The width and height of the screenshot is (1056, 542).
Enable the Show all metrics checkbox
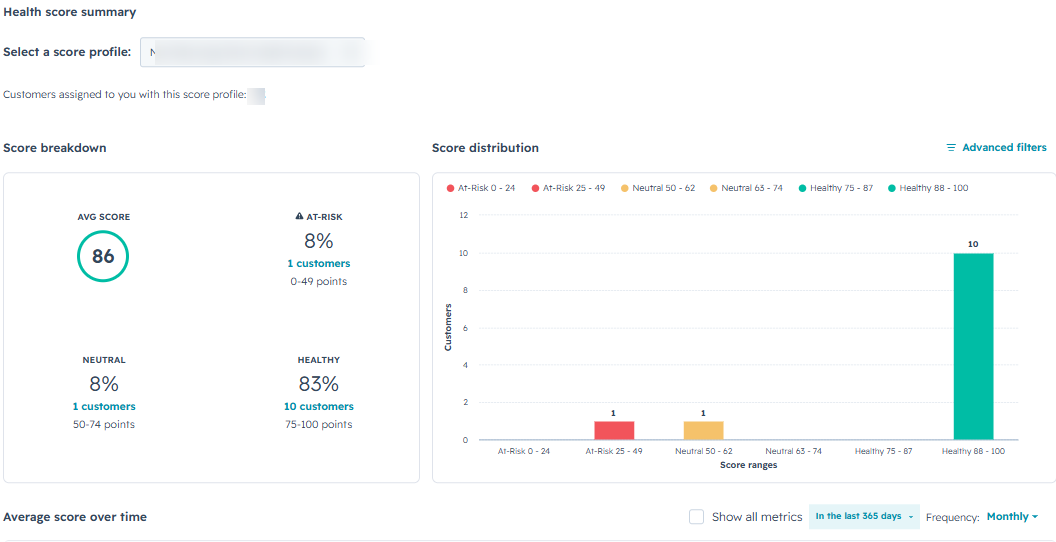[x=696, y=516]
